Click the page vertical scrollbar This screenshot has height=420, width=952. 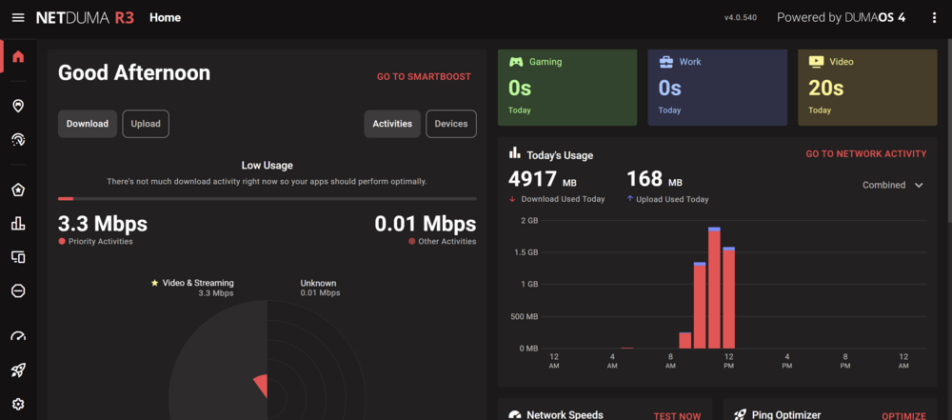point(949,131)
